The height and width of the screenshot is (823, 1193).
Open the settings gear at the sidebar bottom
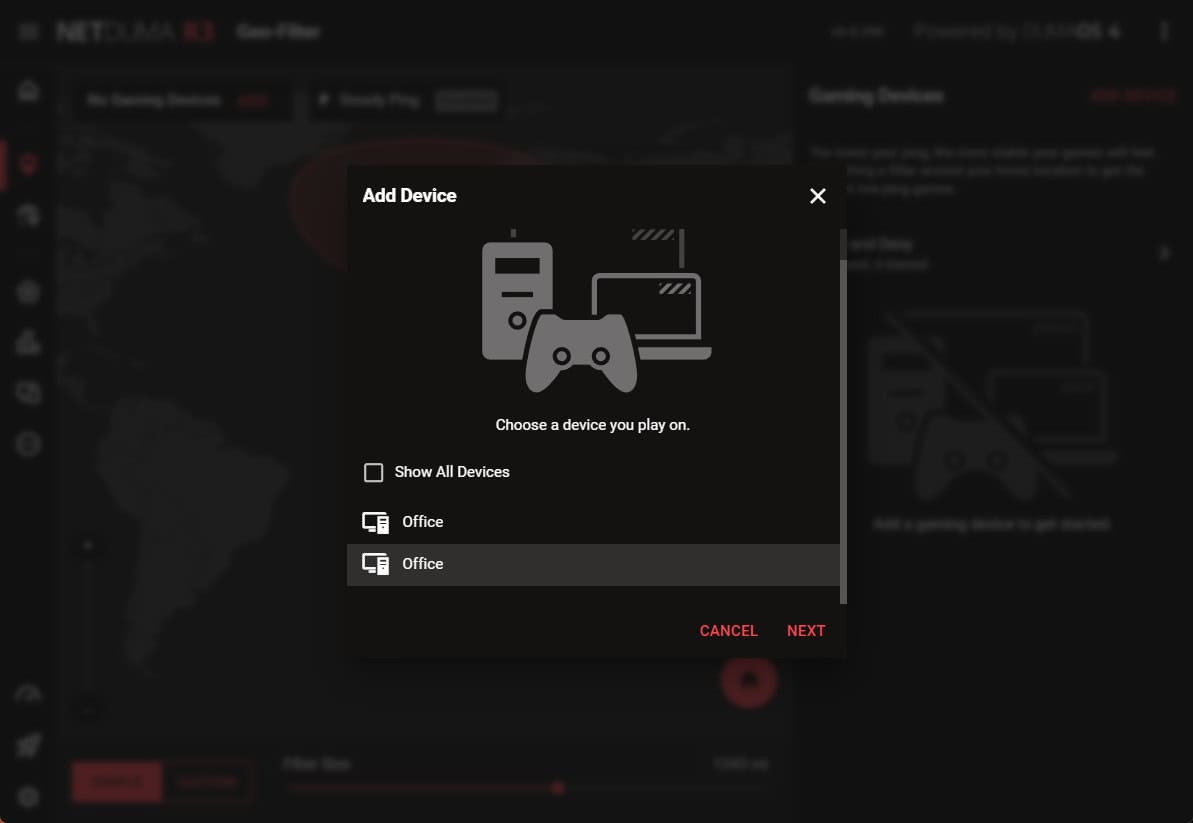point(28,796)
